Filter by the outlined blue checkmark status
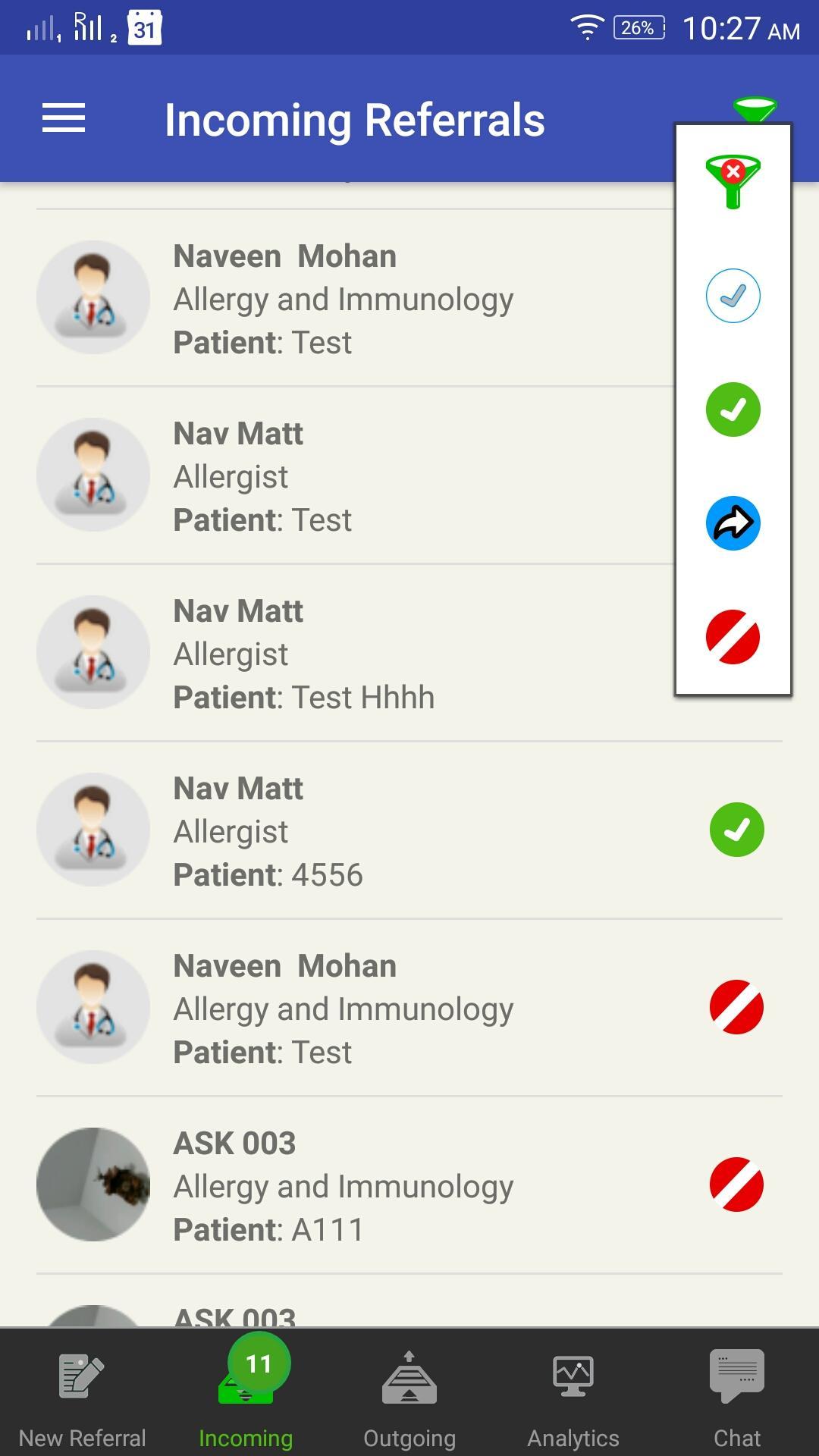Viewport: 819px width, 1456px height. tap(733, 296)
